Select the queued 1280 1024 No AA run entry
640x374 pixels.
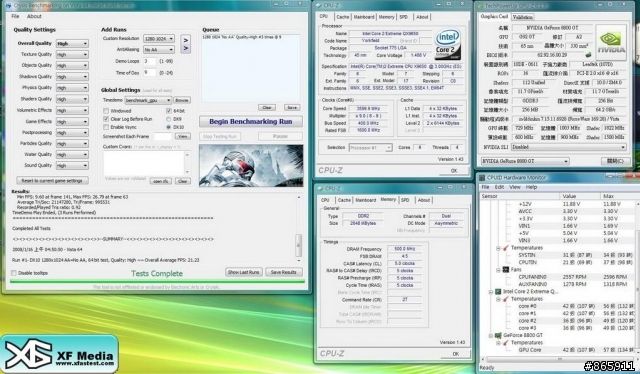242,37
